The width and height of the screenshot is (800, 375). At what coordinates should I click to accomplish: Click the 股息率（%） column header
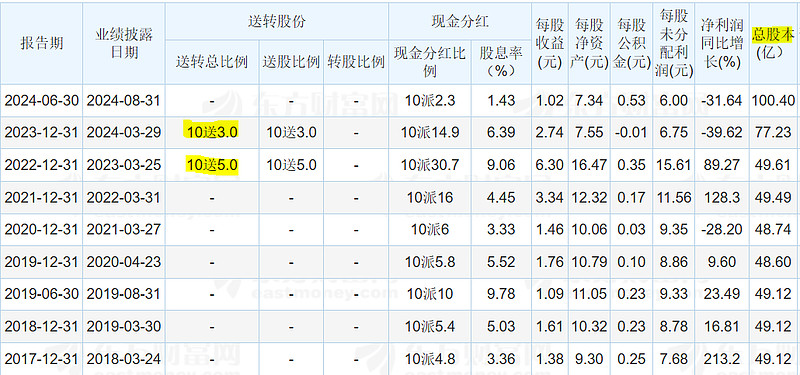tap(501, 62)
